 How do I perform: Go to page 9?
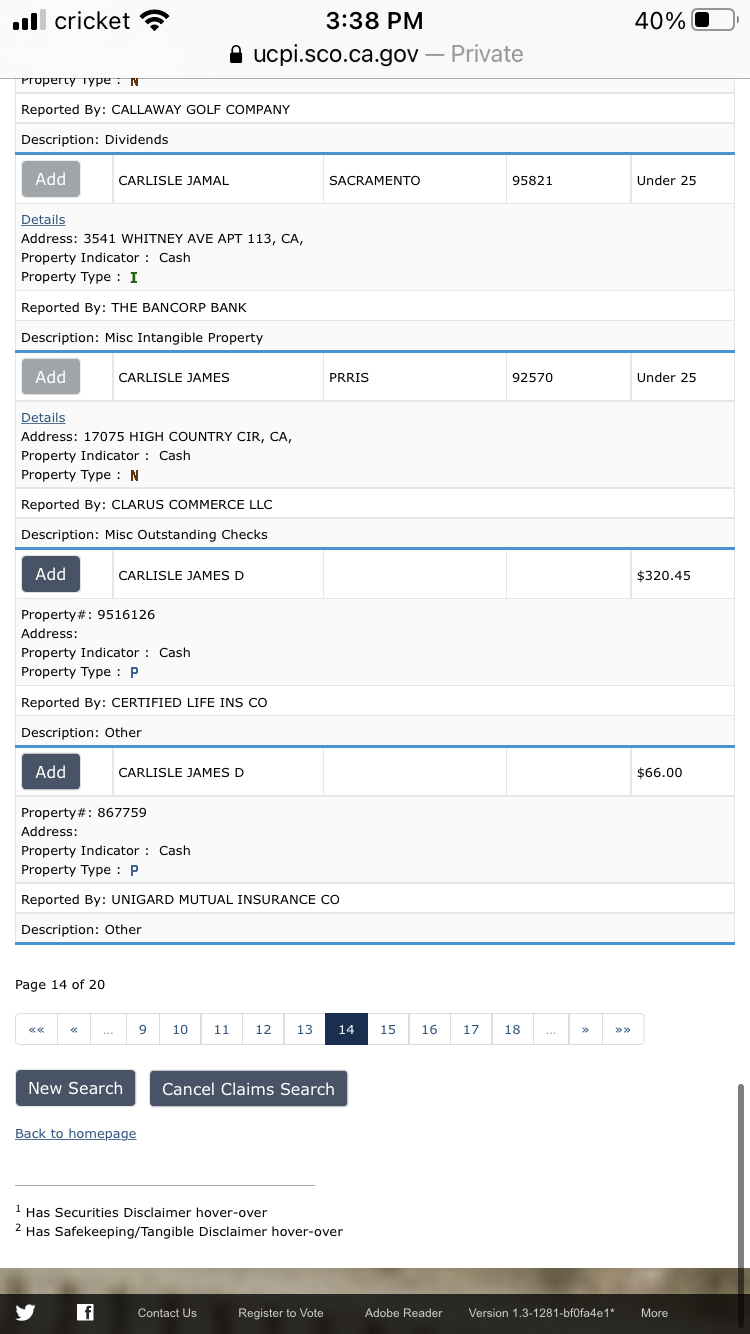point(143,1029)
